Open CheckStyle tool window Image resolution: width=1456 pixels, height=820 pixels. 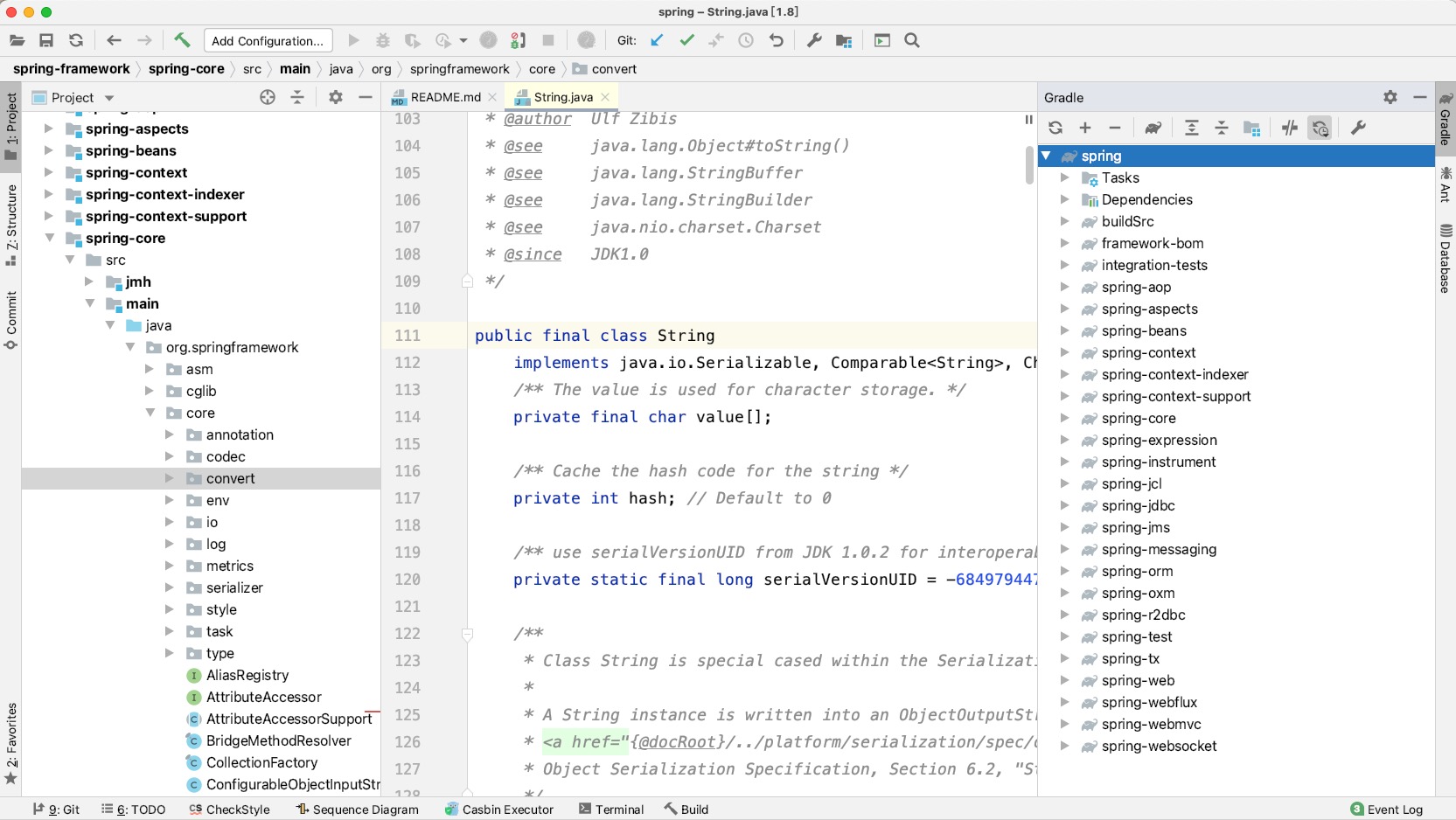[x=230, y=810]
